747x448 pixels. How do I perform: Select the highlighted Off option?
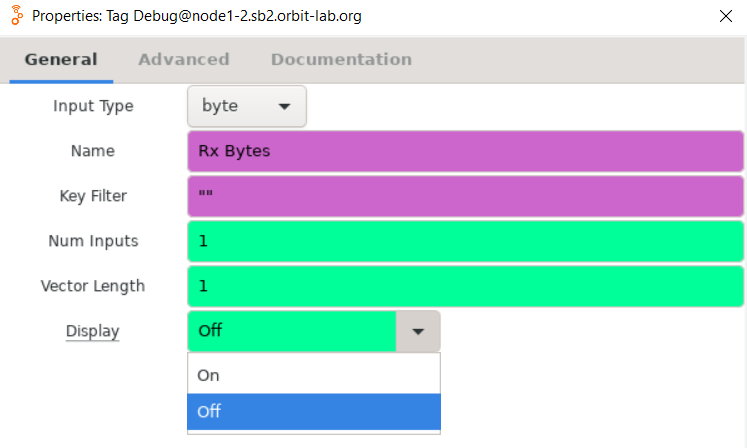point(313,411)
